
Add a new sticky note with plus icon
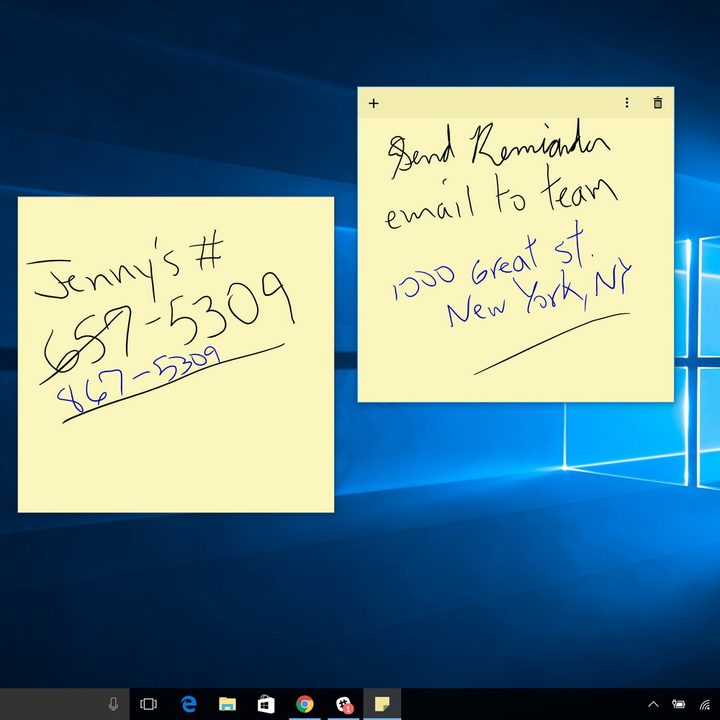(x=373, y=103)
